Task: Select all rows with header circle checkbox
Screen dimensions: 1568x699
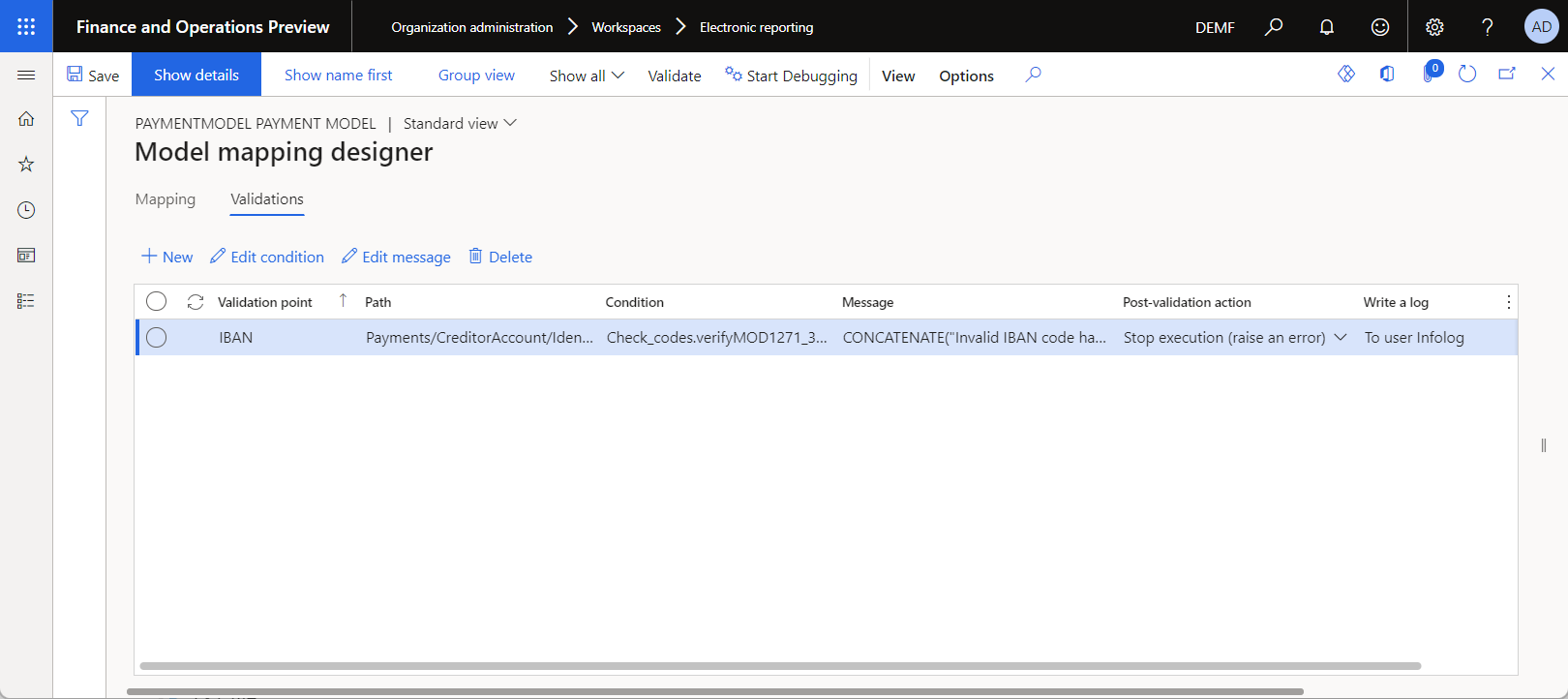Action: tap(157, 302)
